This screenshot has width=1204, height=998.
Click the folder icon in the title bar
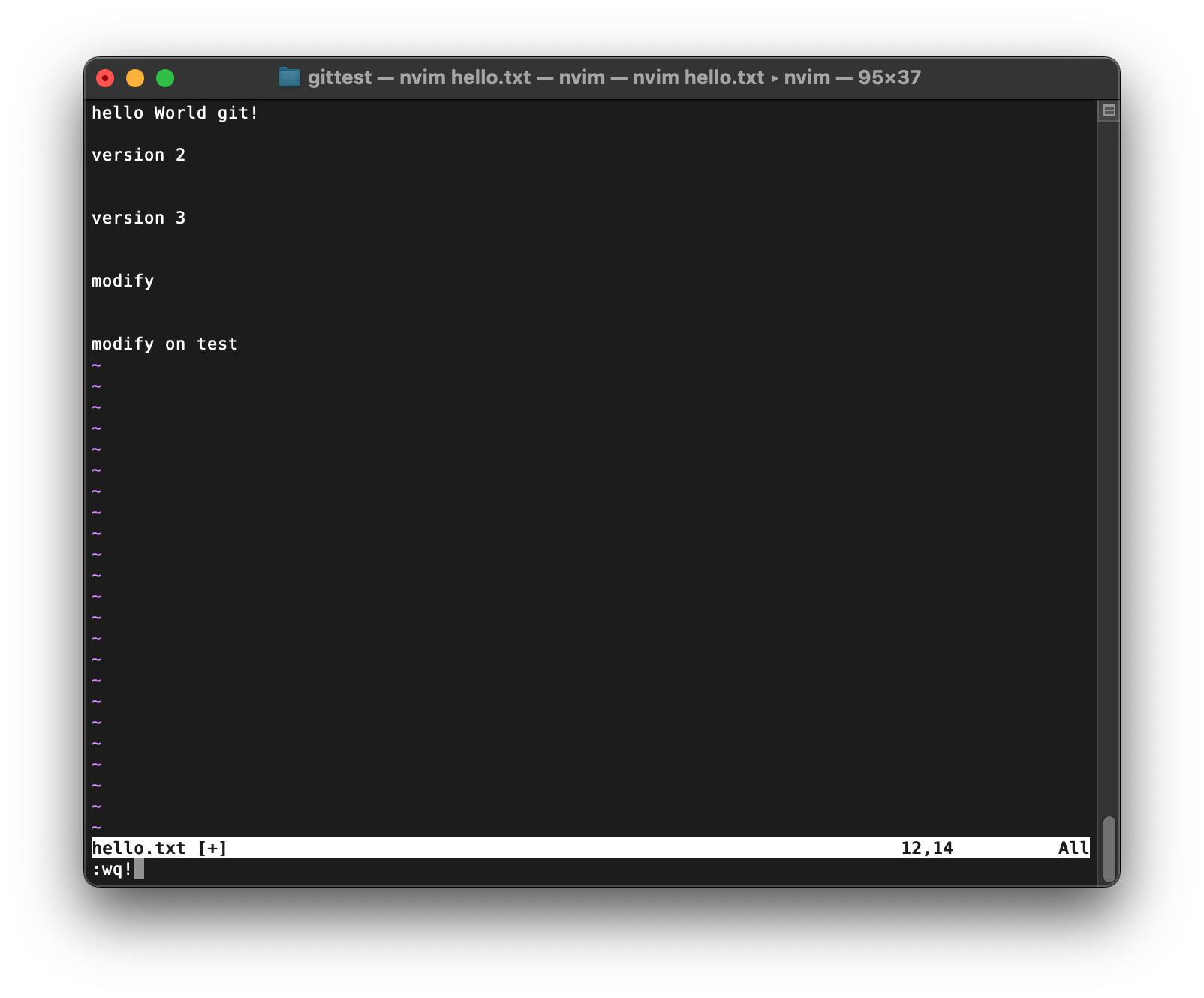pos(289,77)
